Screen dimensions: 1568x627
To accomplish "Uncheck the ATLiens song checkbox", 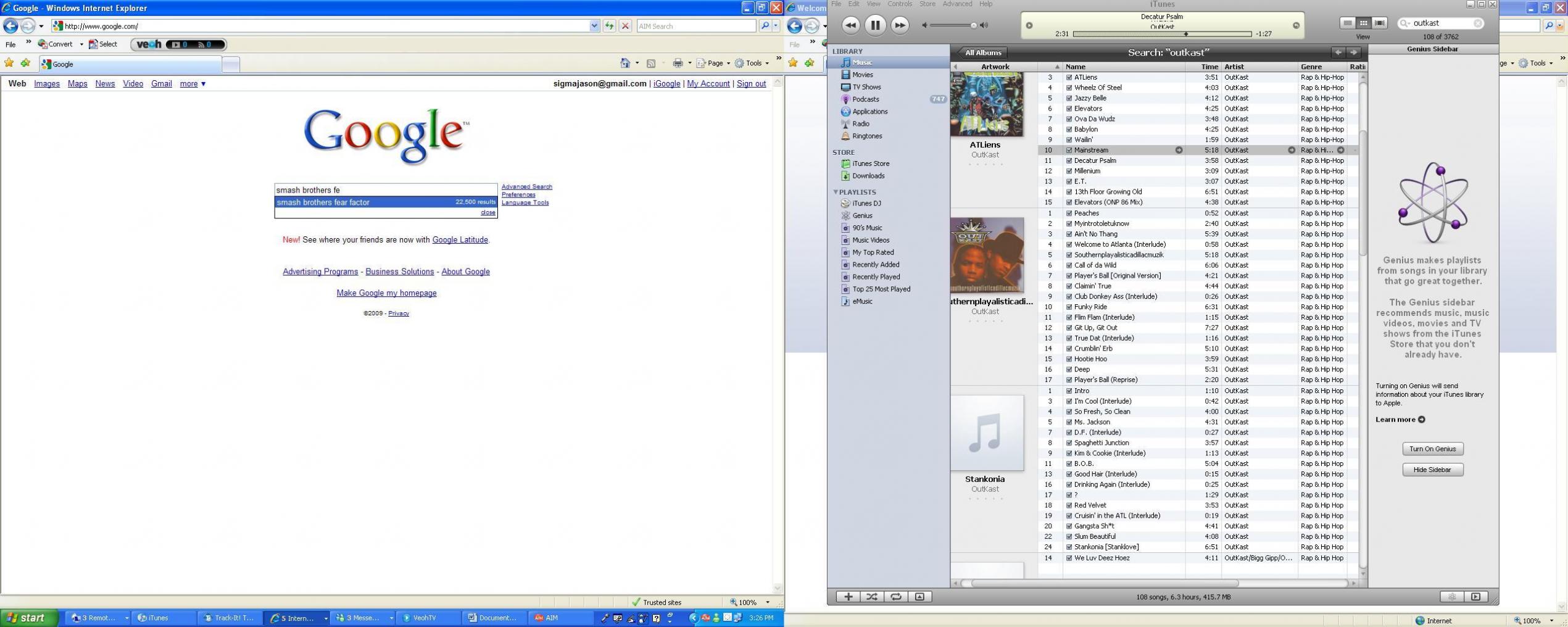I will [1069, 78].
